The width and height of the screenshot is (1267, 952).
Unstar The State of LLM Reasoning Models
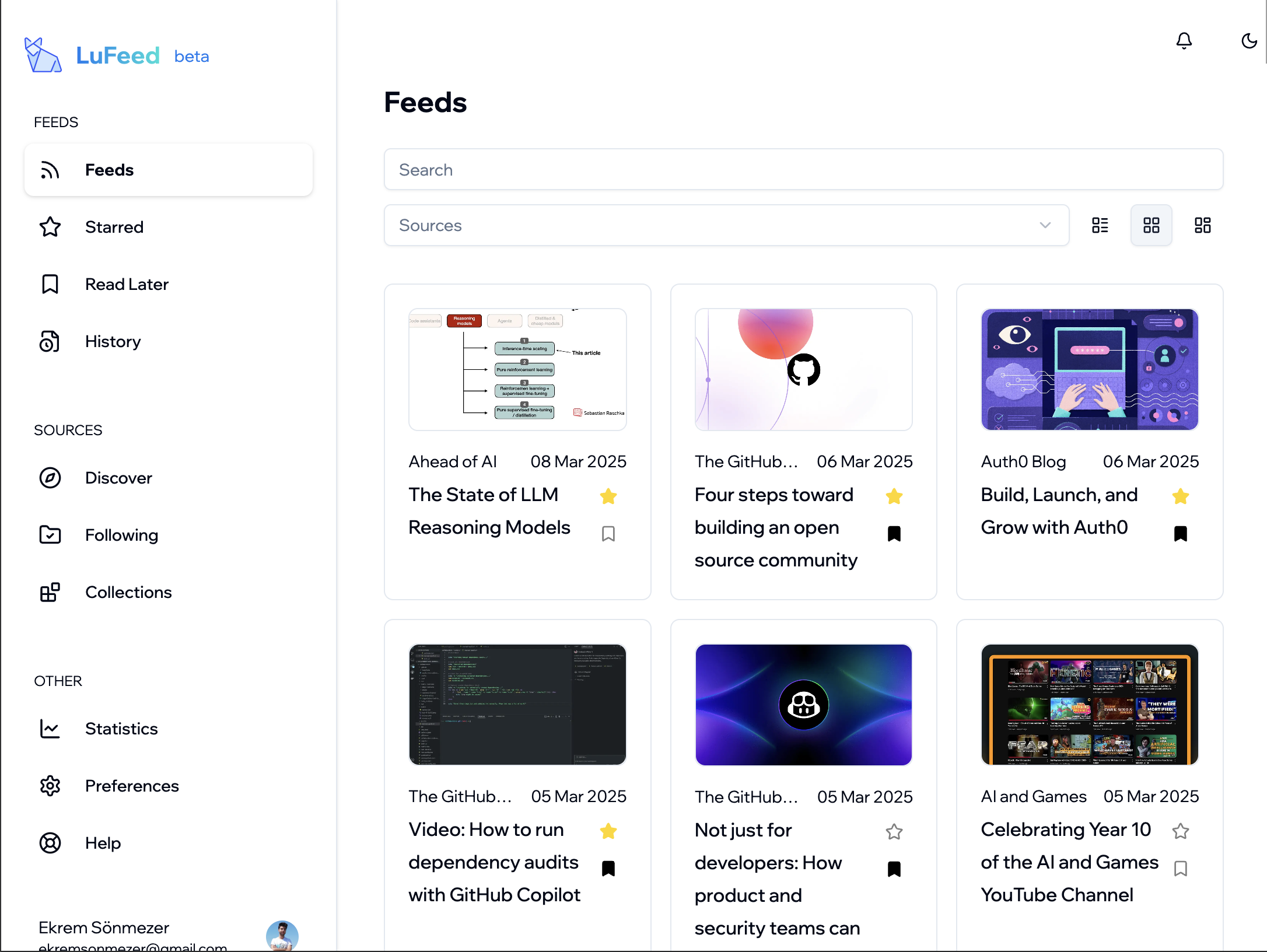[608, 496]
